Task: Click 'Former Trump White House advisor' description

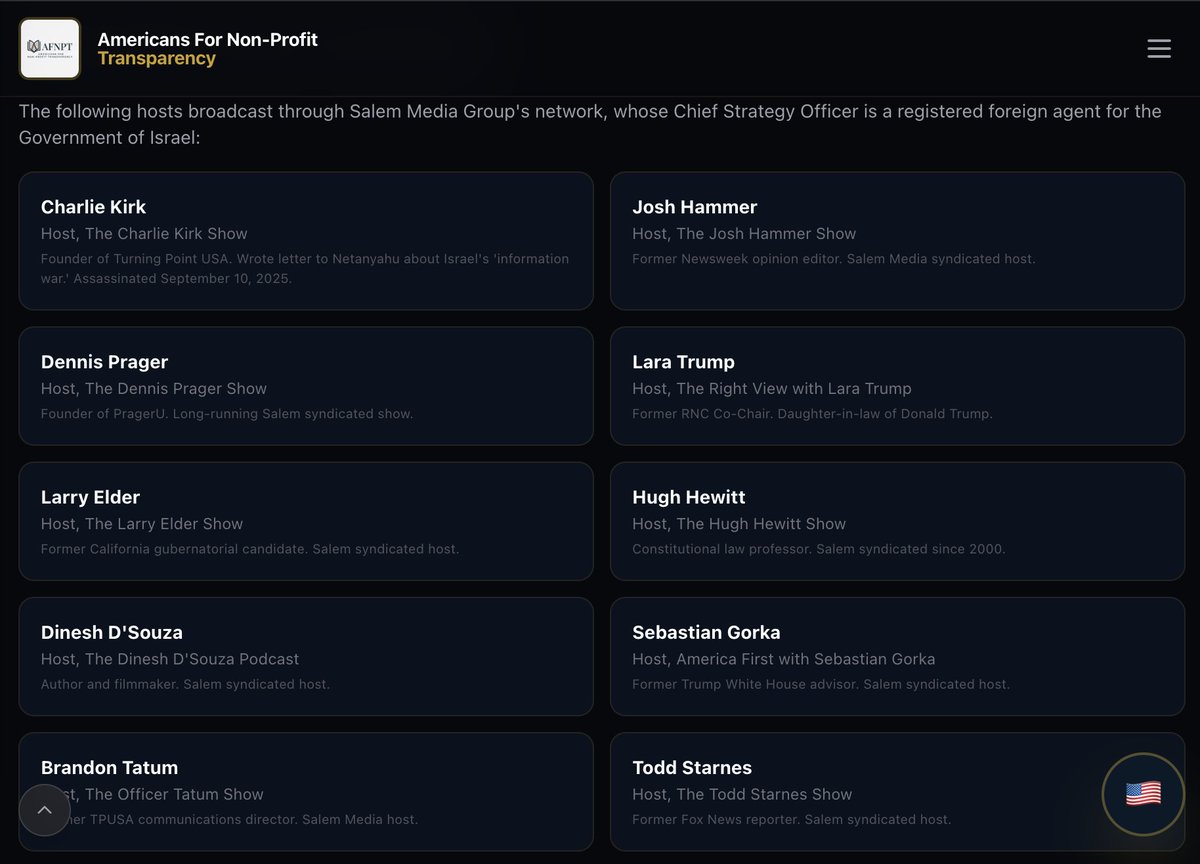Action: click(x=821, y=684)
